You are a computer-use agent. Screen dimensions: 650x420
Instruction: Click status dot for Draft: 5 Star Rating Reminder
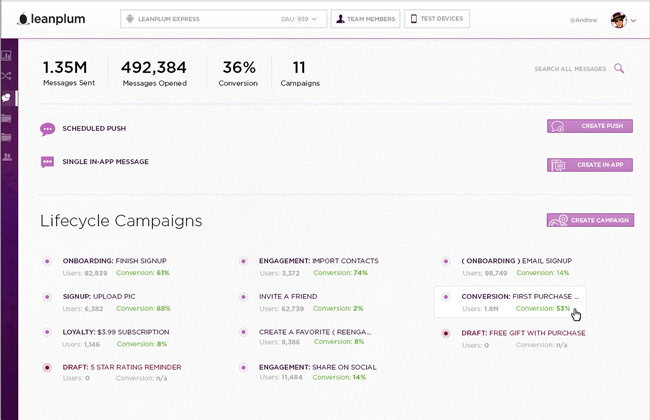[47, 368]
